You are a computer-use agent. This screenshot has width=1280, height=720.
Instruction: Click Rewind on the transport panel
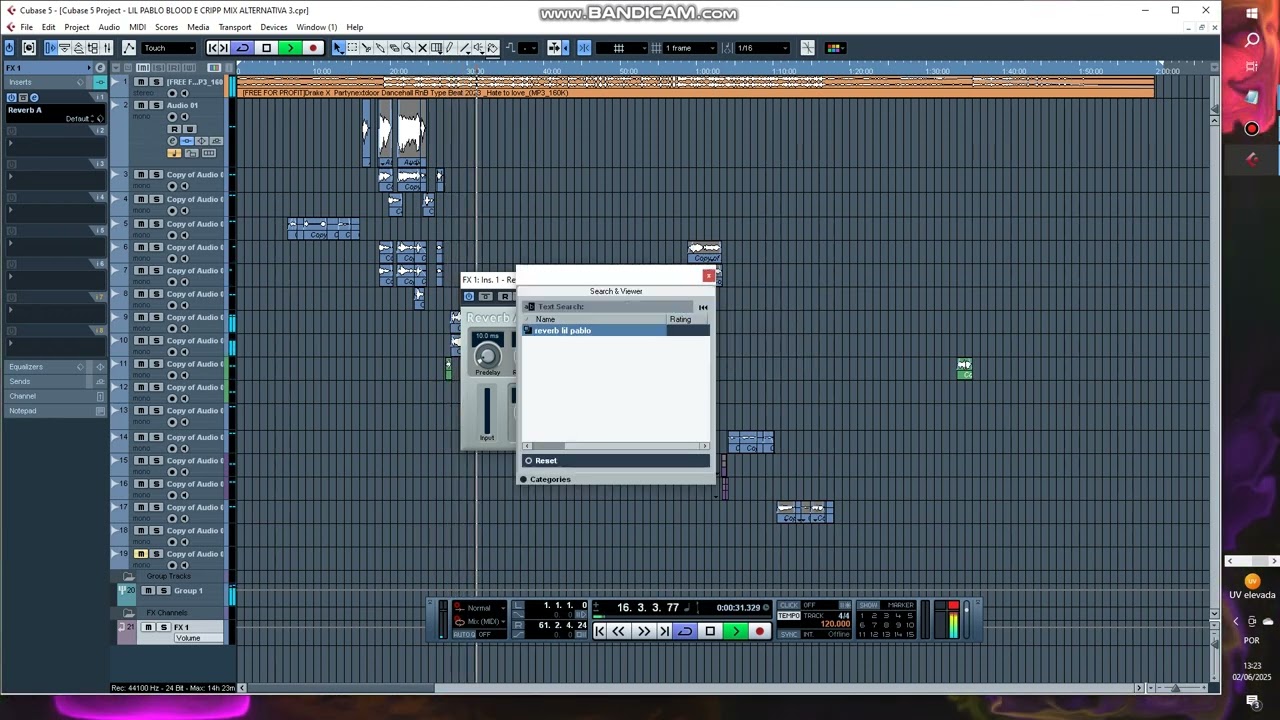click(618, 631)
